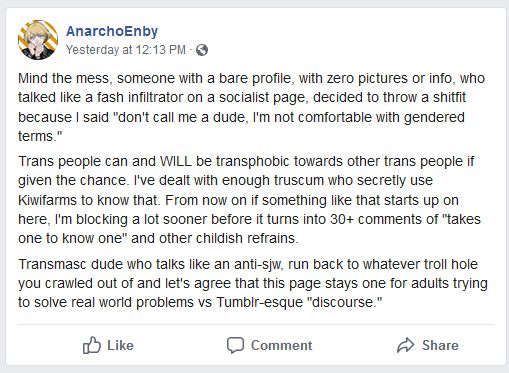Image resolution: width=509 pixels, height=373 pixels.
Task: Click the globe public audience icon
Action: (x=202, y=50)
